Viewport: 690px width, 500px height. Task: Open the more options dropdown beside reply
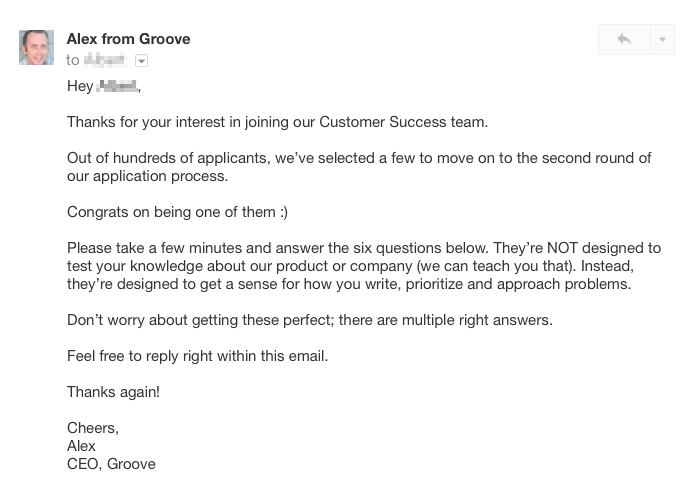662,40
